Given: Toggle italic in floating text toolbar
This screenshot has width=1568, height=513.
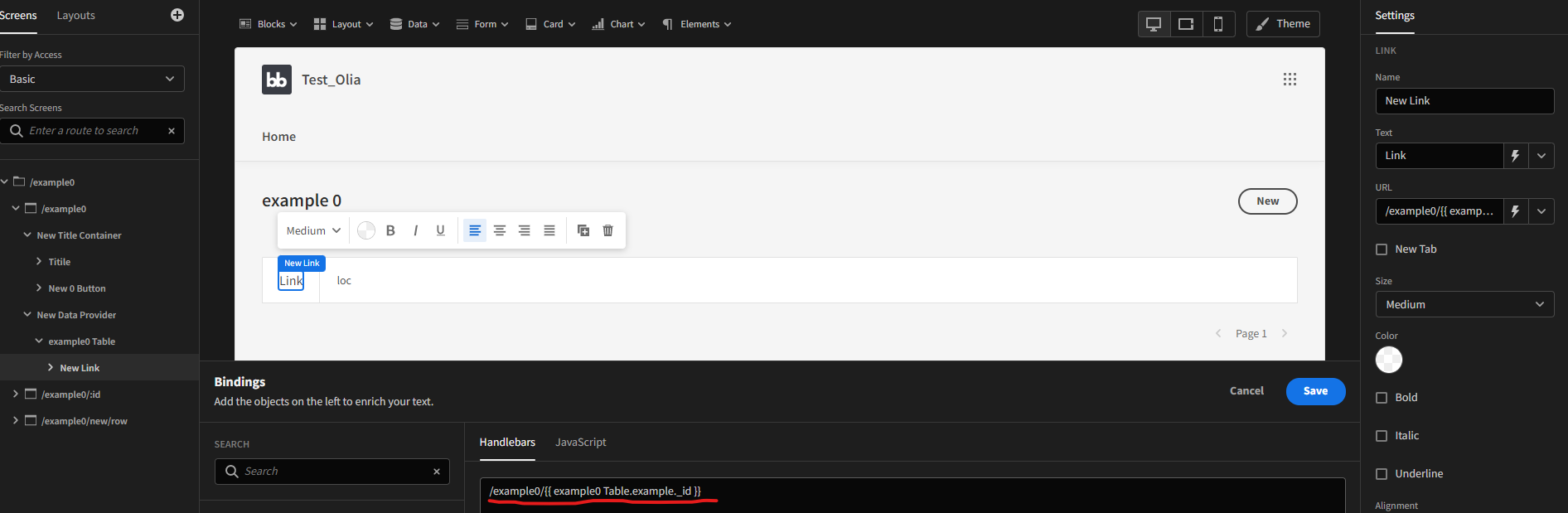Looking at the screenshot, I should pos(415,230).
